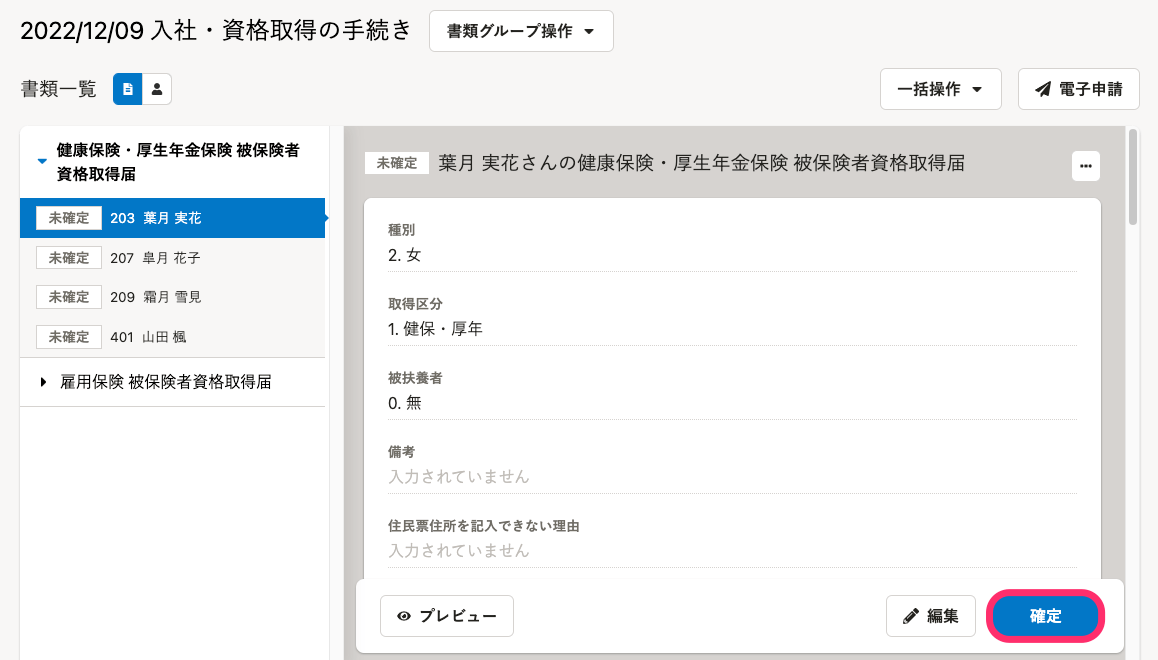Screen dimensions: 1158x660
Task: Click empty 住民票住所を記入できない理由 value
Action: [x=459, y=551]
